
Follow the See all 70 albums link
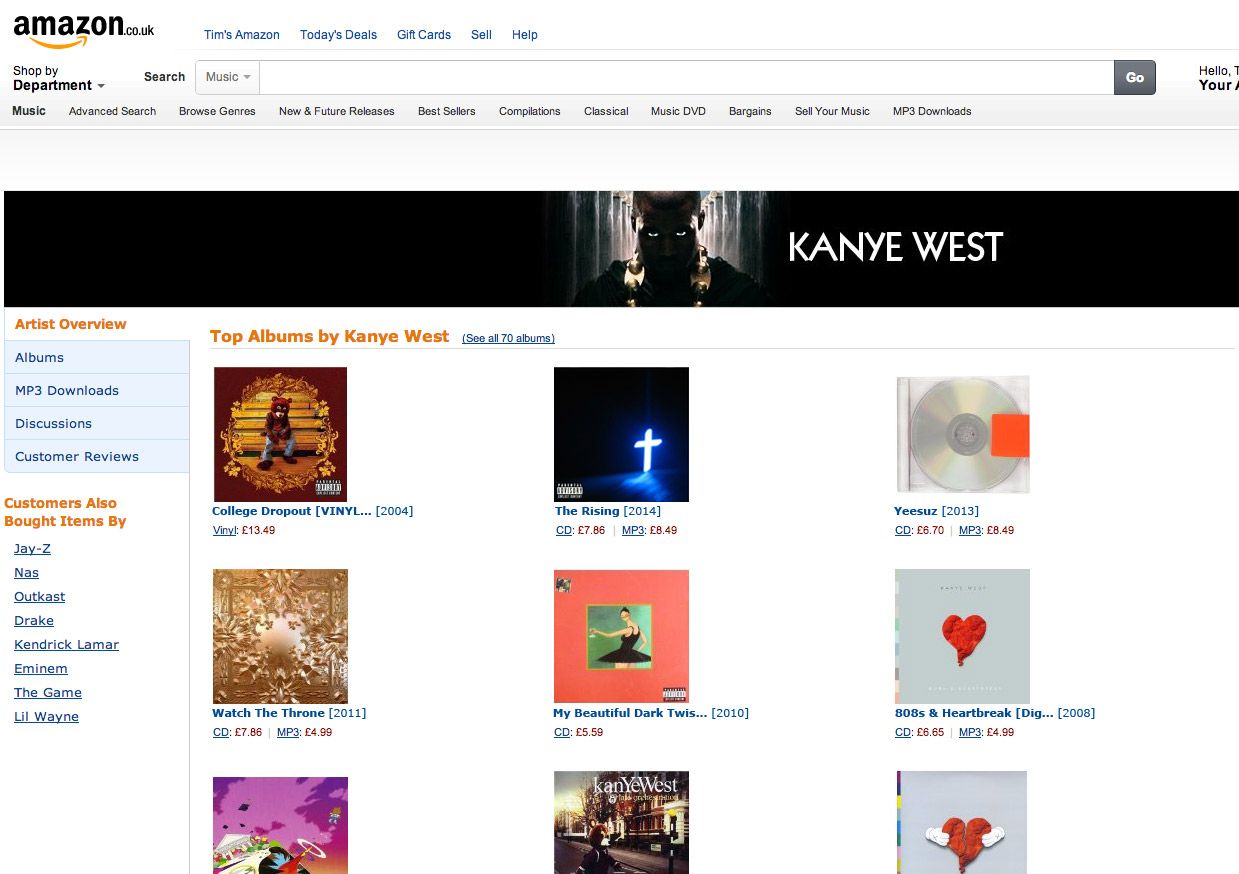pos(508,338)
